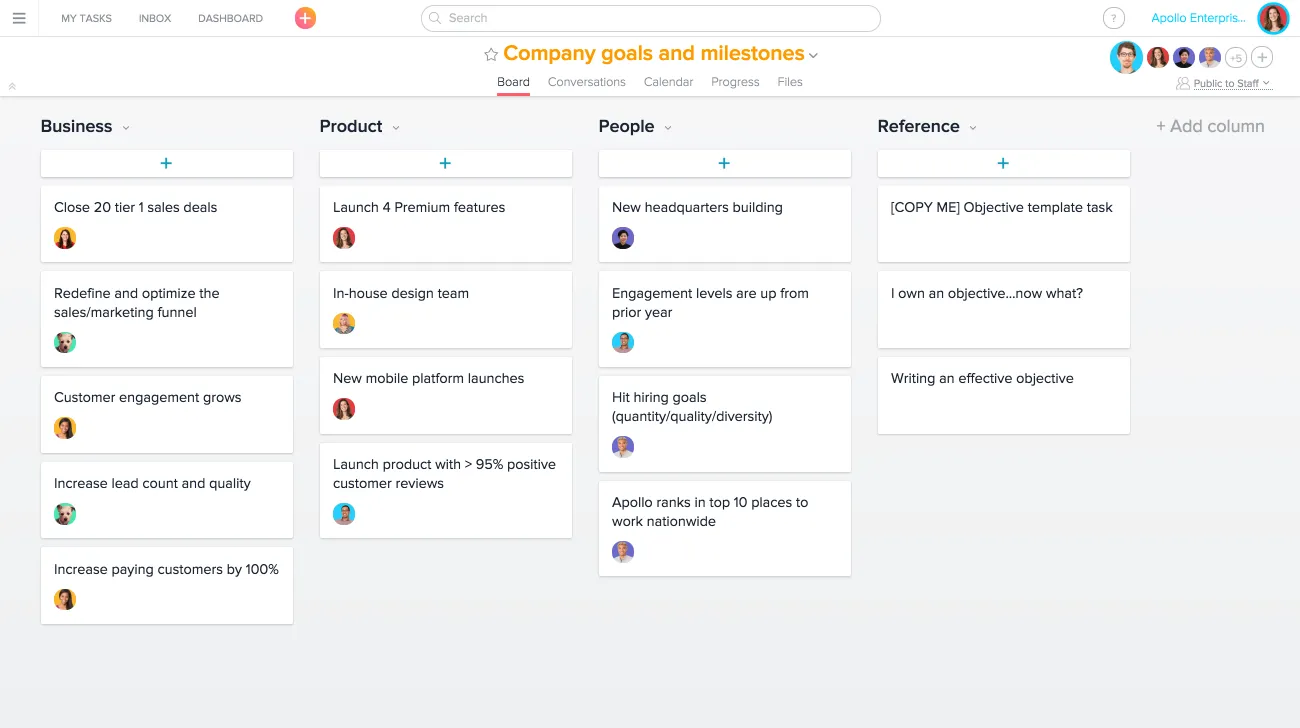The height and width of the screenshot is (728, 1300).
Task: Click the large project owner avatar with glasses
Action: click(x=1126, y=58)
